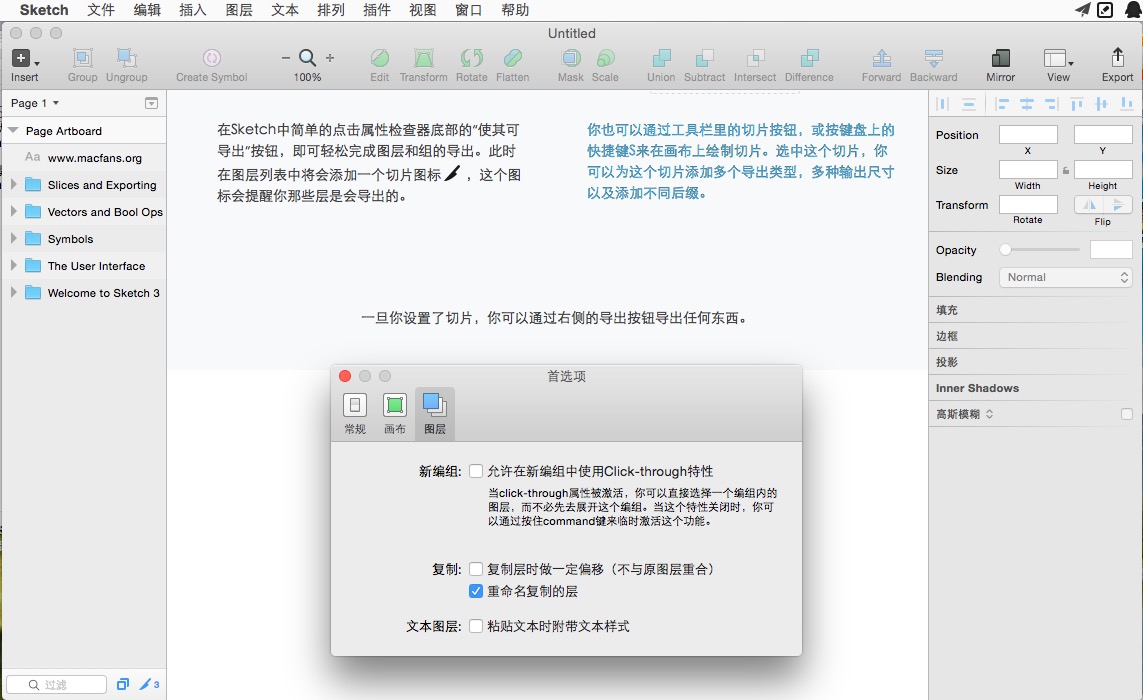Image resolution: width=1143 pixels, height=700 pixels.
Task: Click the Scale tool icon
Action: pos(605,58)
